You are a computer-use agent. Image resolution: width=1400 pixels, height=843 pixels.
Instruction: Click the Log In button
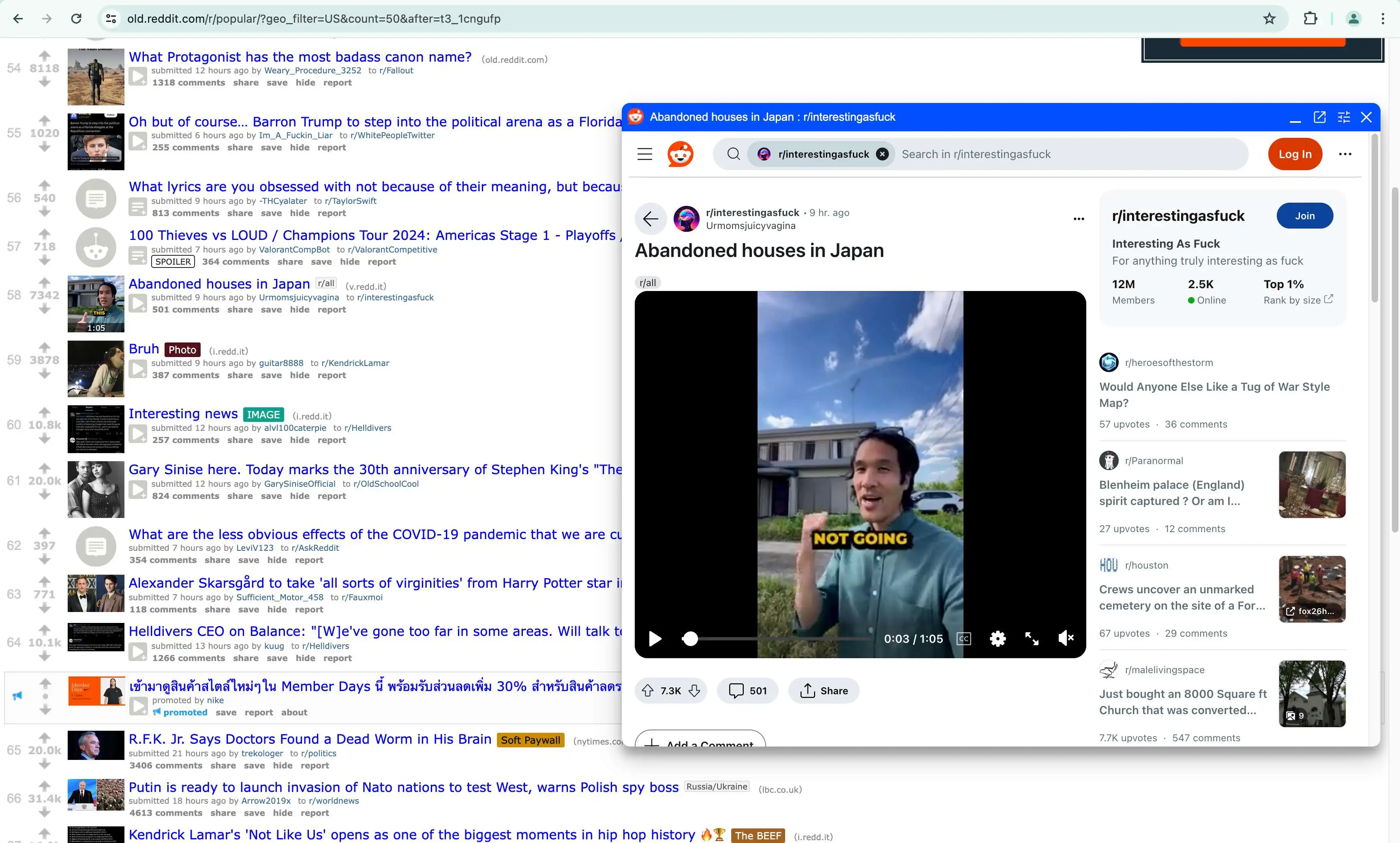pyautogui.click(x=1295, y=154)
